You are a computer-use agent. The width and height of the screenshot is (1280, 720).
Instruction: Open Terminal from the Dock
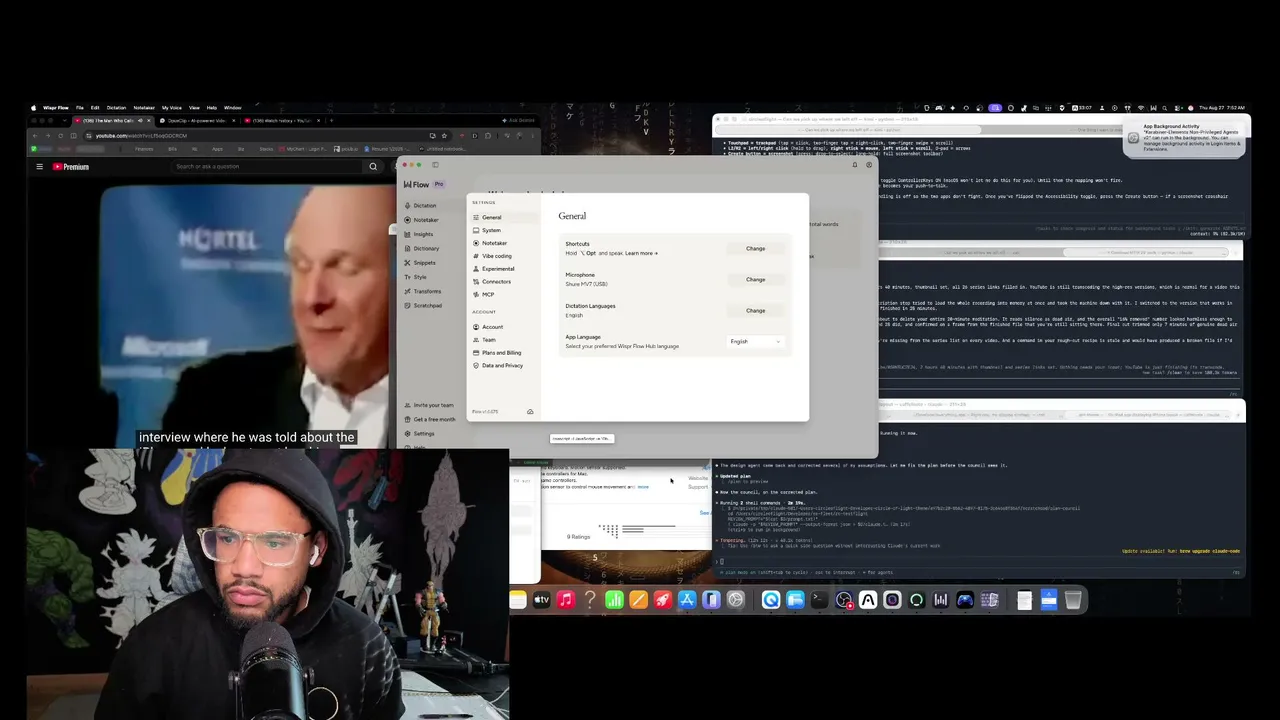819,600
